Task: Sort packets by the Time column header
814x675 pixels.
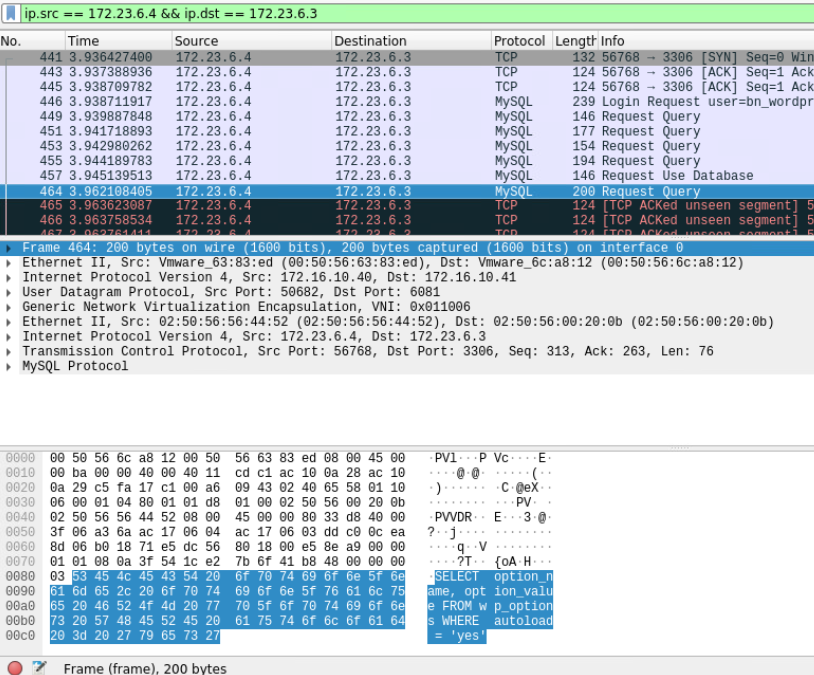Action: 118,41
